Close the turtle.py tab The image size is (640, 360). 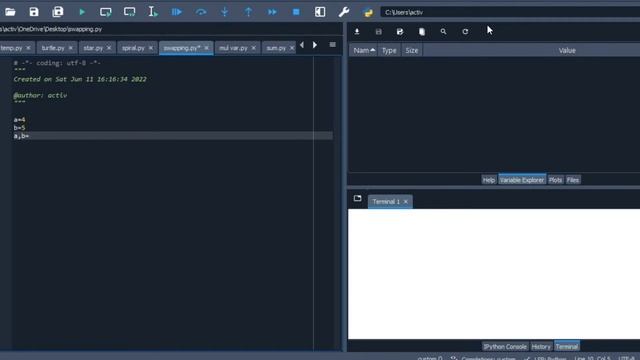click(71, 48)
